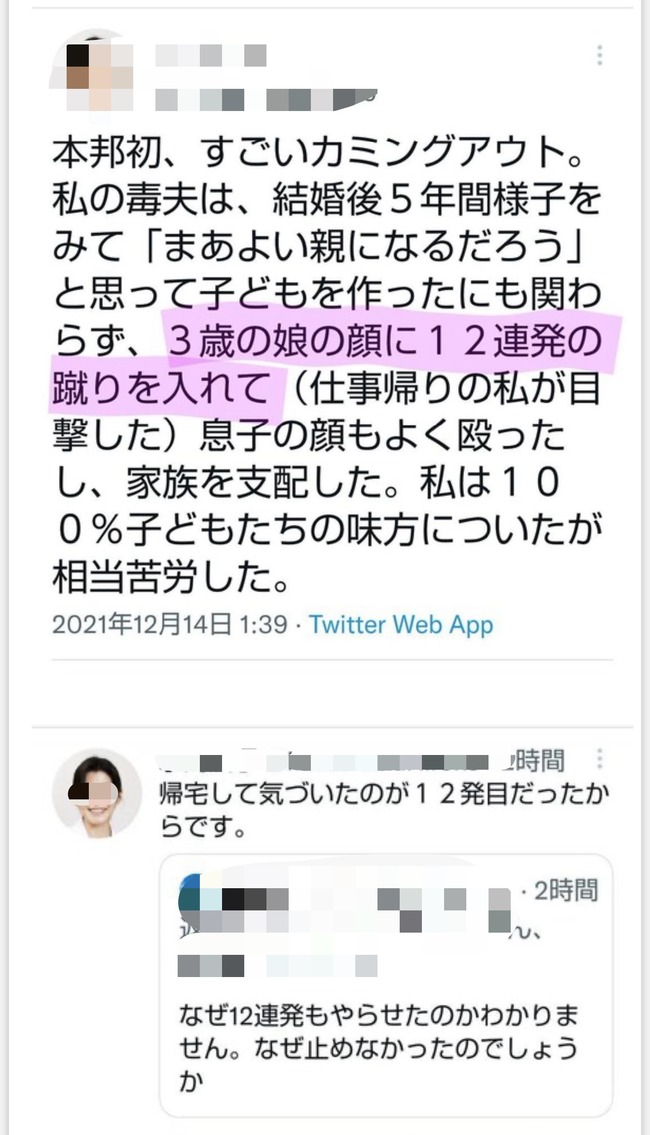650x1135 pixels.
Task: Open the more options menu on the main tweet
Action: (x=599, y=56)
